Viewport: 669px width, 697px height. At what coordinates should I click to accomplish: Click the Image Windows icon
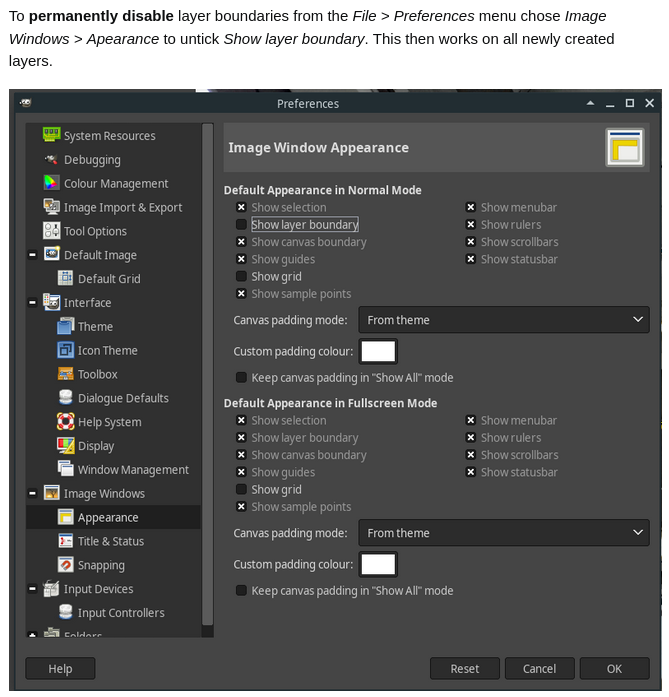tap(52, 493)
